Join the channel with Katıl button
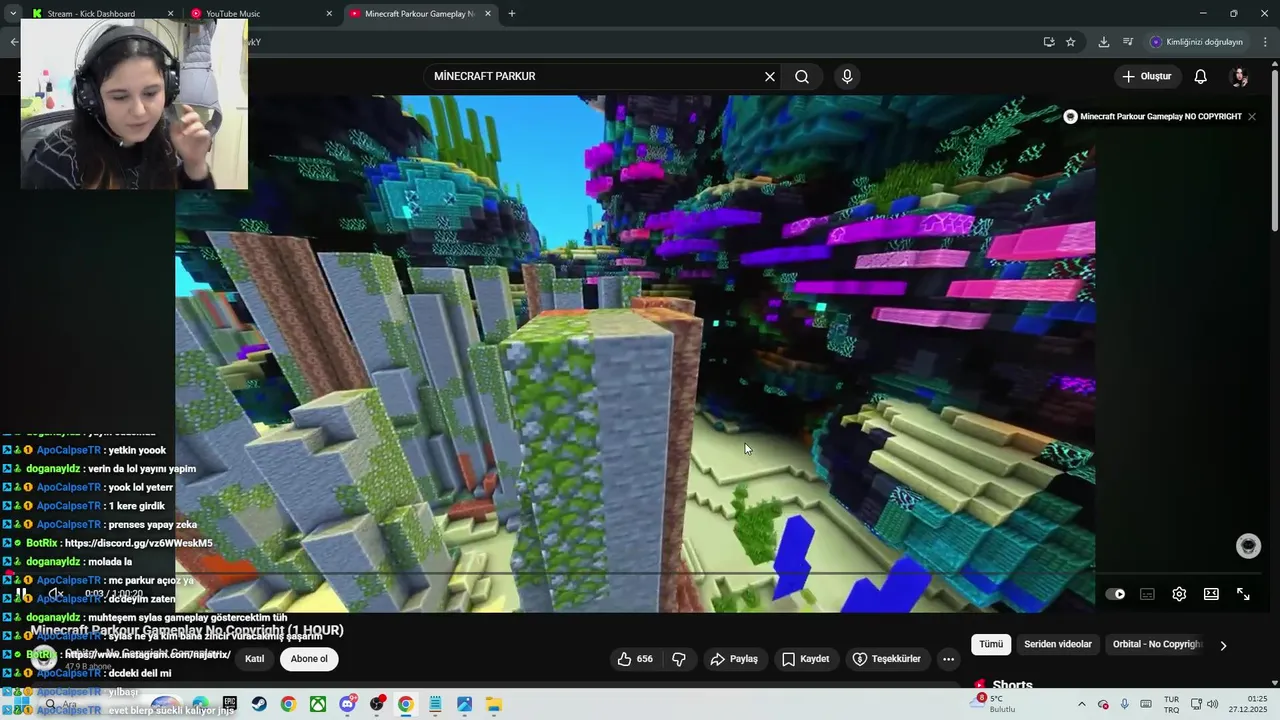1280x720 pixels. coord(255,659)
